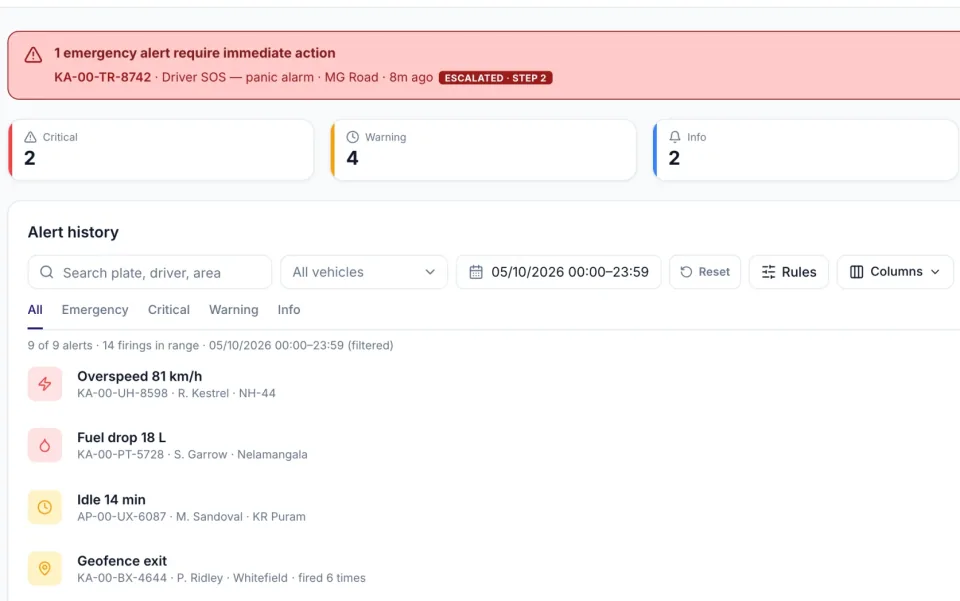This screenshot has height=601, width=960.
Task: Open the Warning summary card
Action: click(483, 150)
